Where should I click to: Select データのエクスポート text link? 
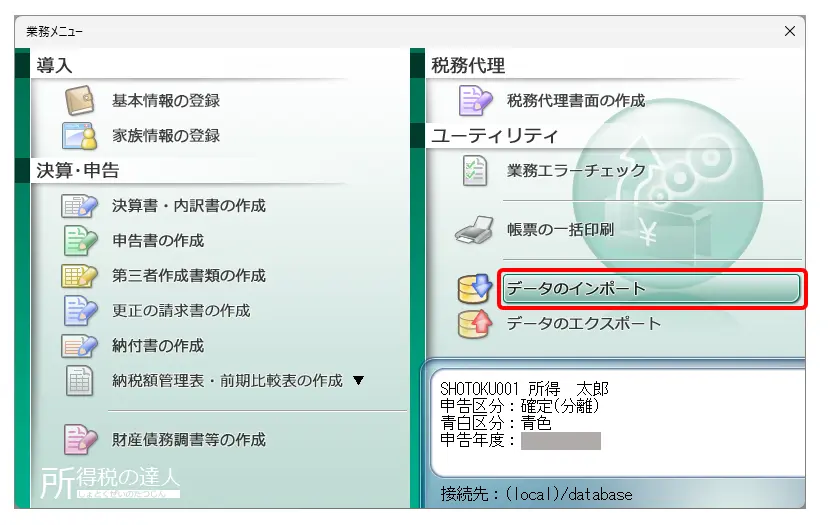[x=584, y=324]
